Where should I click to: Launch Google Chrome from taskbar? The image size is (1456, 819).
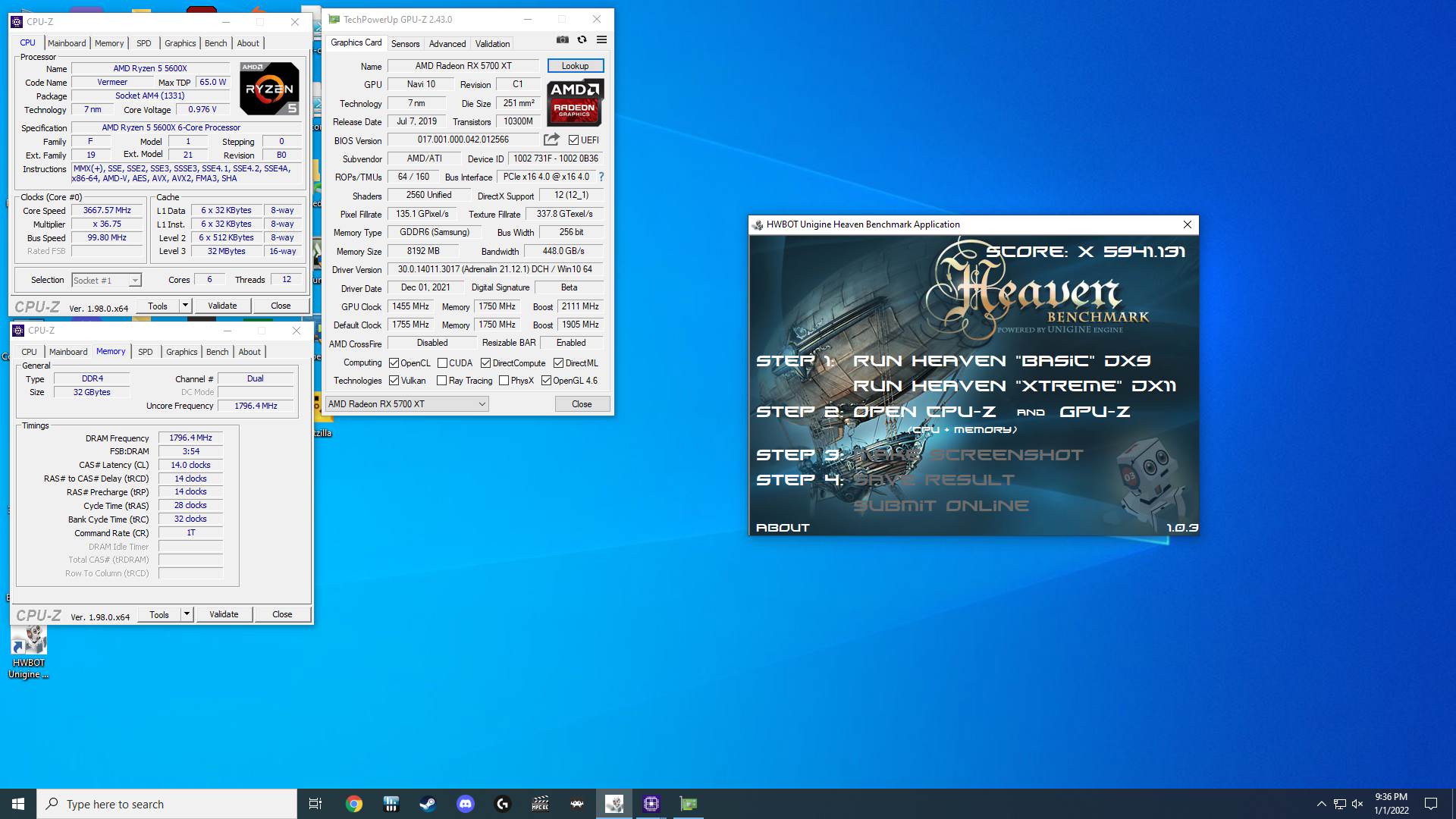(353, 804)
